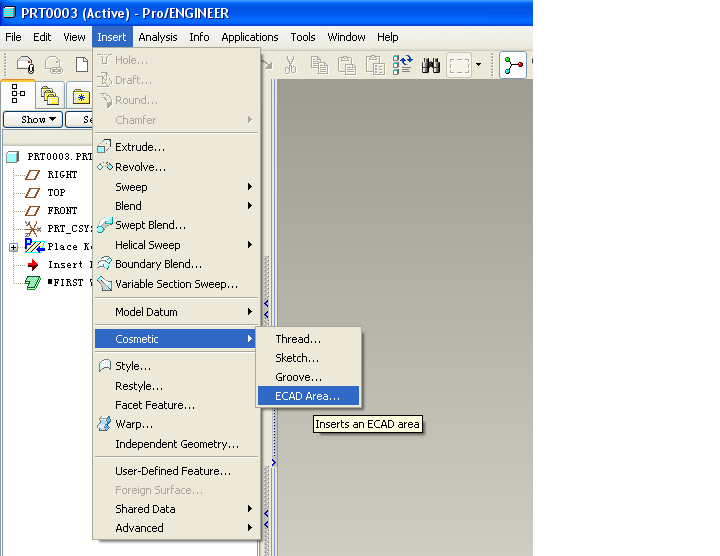720x556 pixels.
Task: Choose User-Defined Feature... menu entry
Action: tap(176, 471)
